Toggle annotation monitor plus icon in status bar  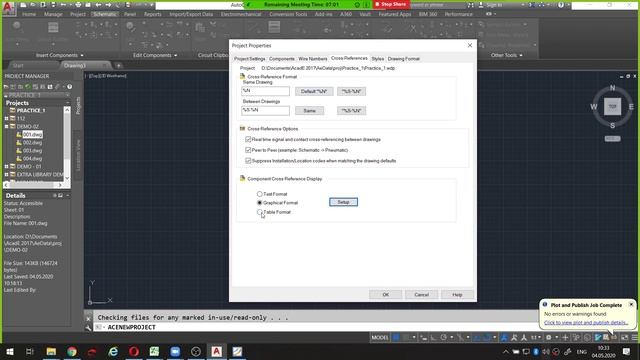[x=565, y=338]
